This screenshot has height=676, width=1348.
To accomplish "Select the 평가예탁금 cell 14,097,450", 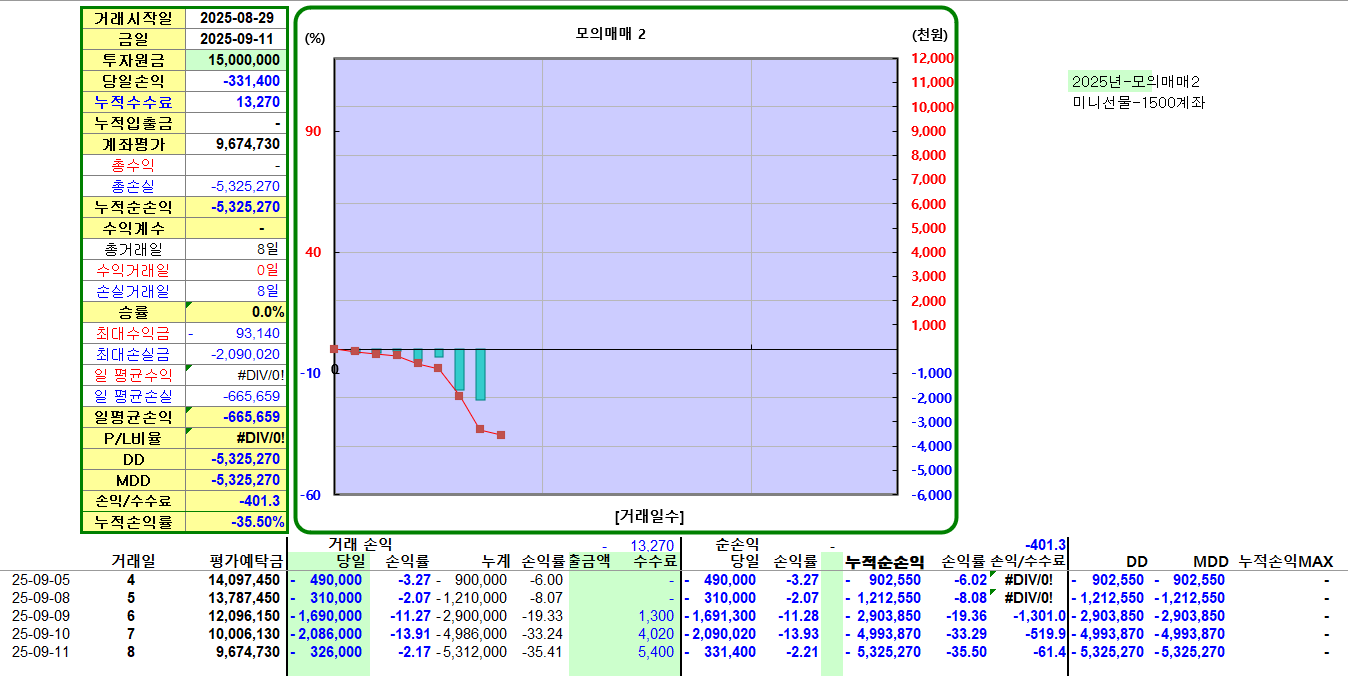I will click(x=244, y=580).
